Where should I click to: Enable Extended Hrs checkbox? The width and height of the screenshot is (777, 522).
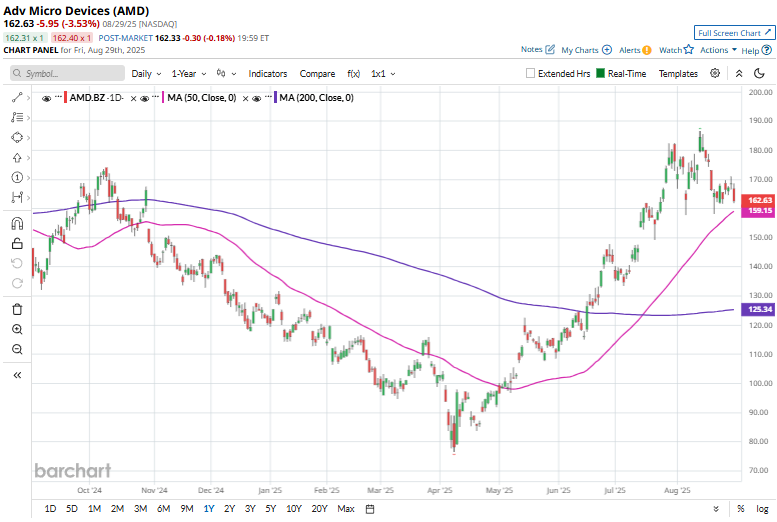[530, 73]
